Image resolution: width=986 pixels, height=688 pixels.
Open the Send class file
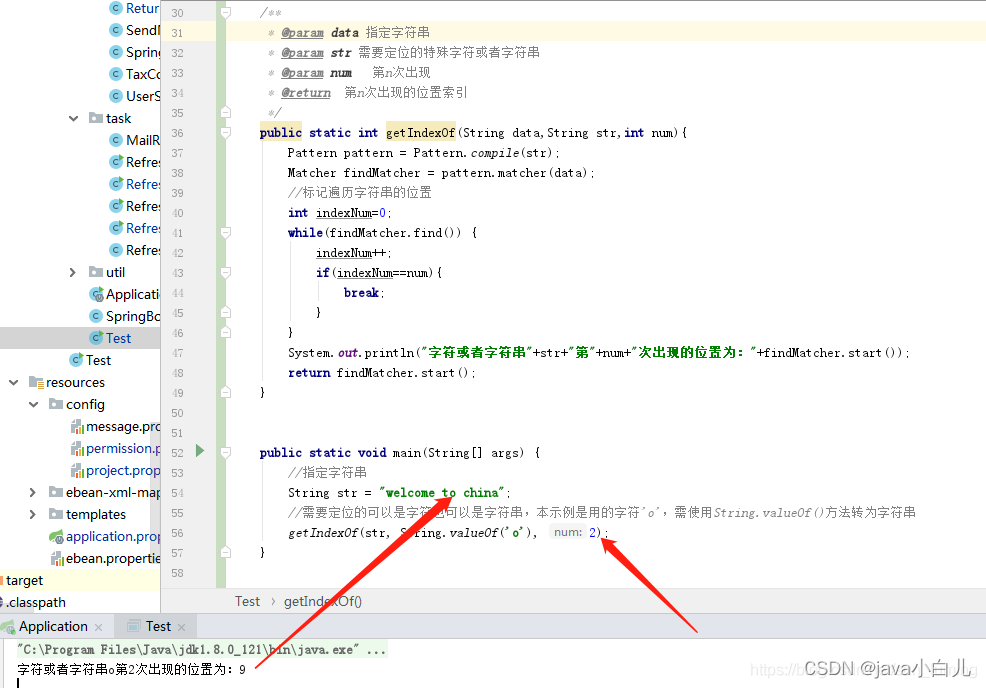tap(143, 30)
